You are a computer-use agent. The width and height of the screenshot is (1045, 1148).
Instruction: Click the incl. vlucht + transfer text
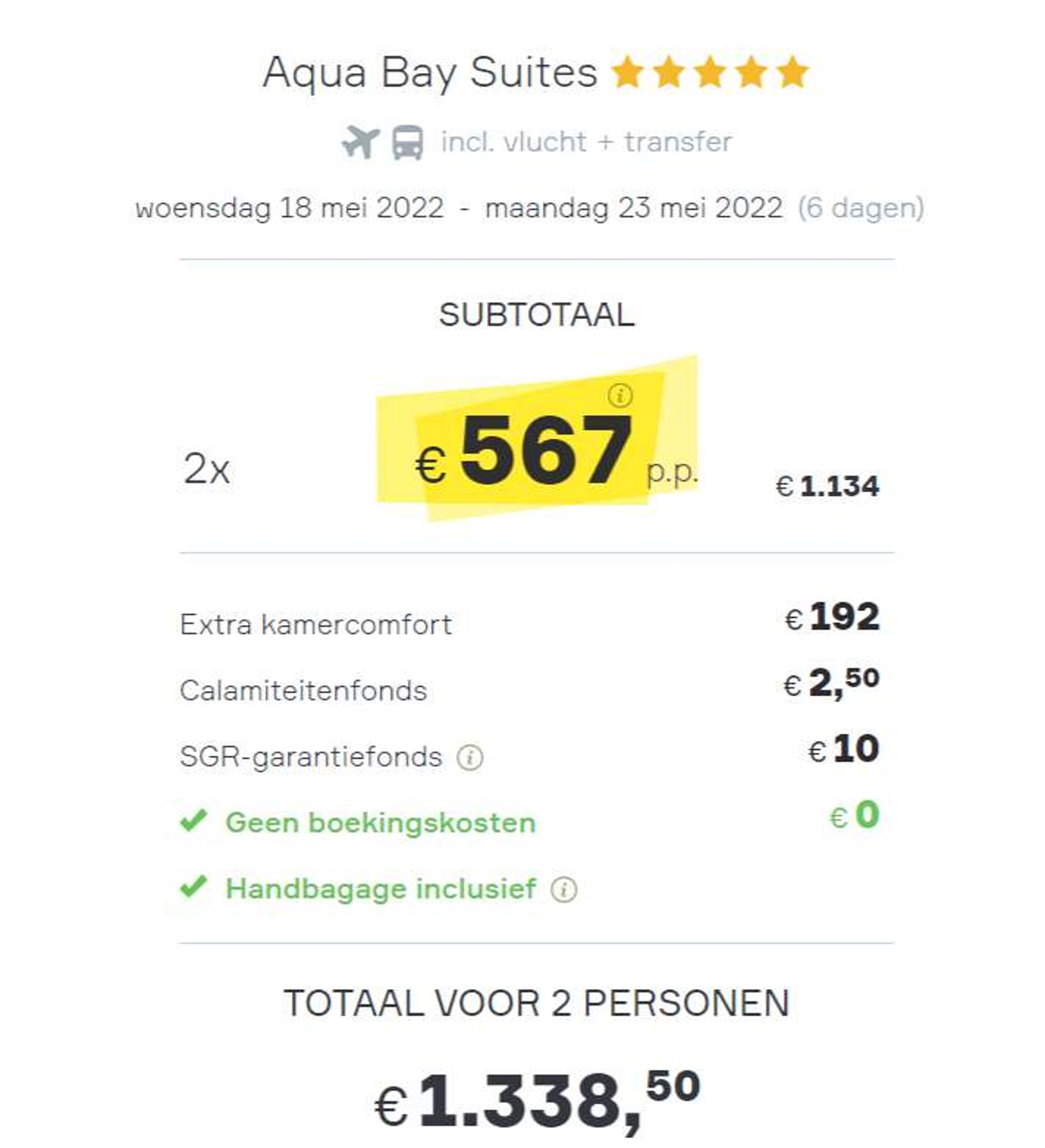[x=586, y=142]
